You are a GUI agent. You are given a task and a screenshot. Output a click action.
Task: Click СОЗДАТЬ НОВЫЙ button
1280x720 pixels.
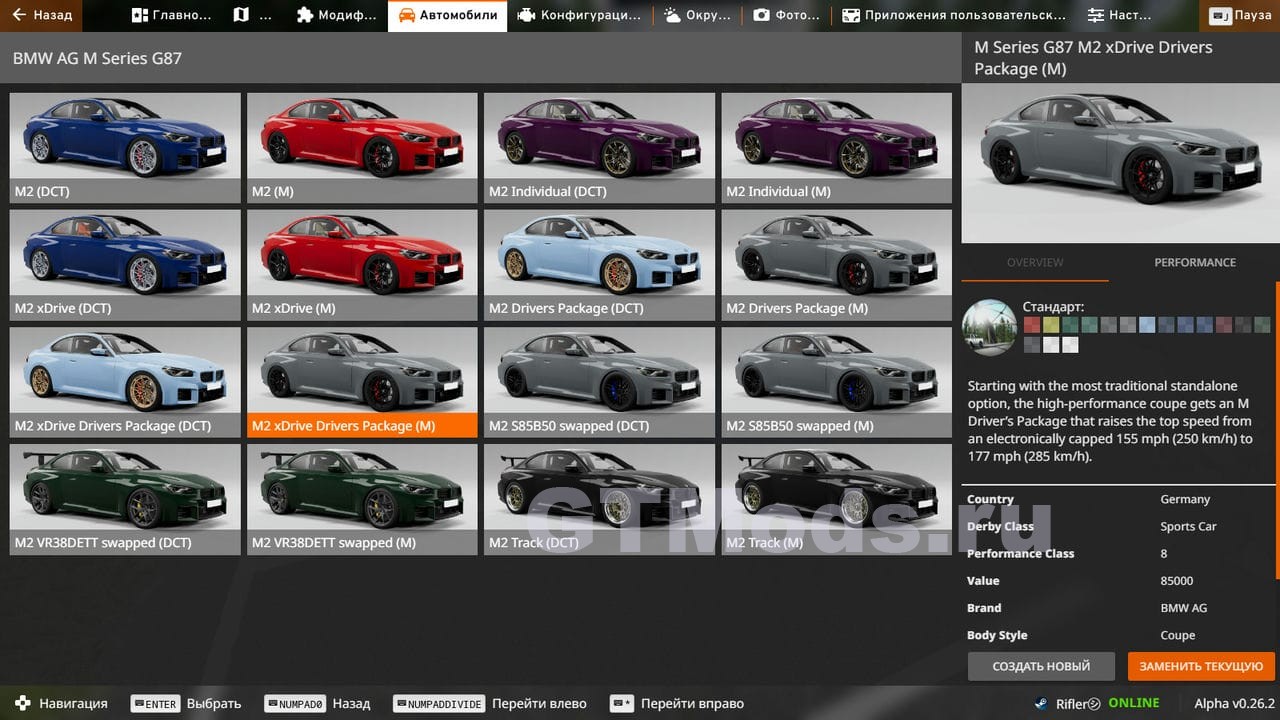click(1041, 666)
